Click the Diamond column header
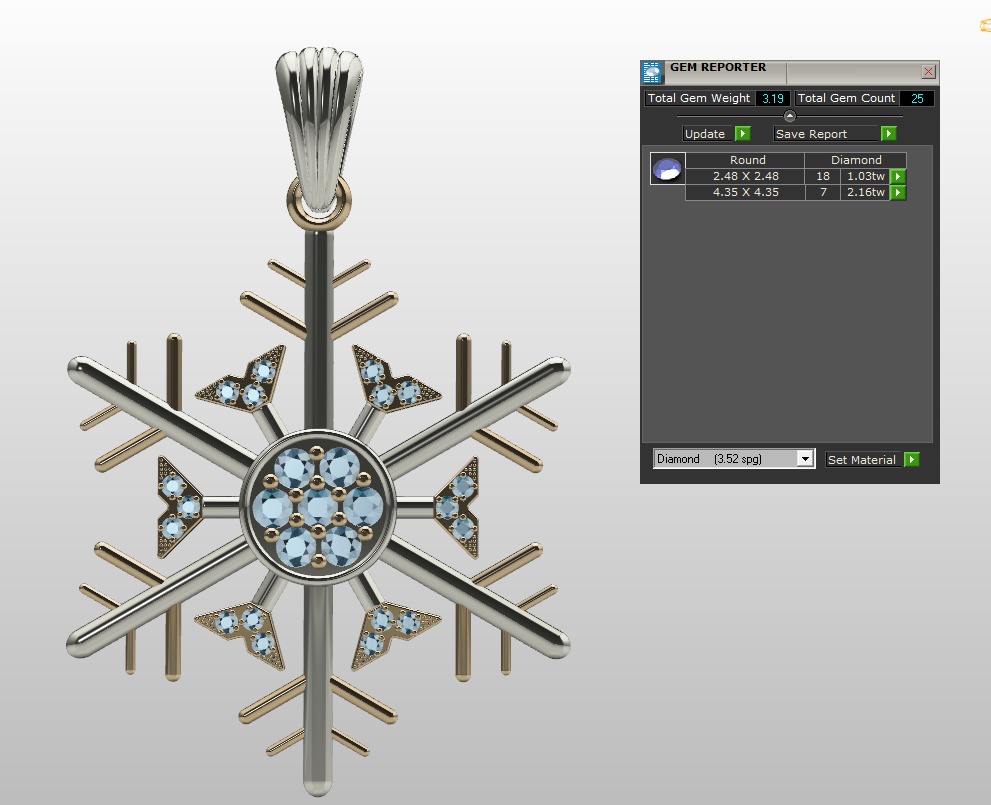The height and width of the screenshot is (805, 991). (856, 160)
